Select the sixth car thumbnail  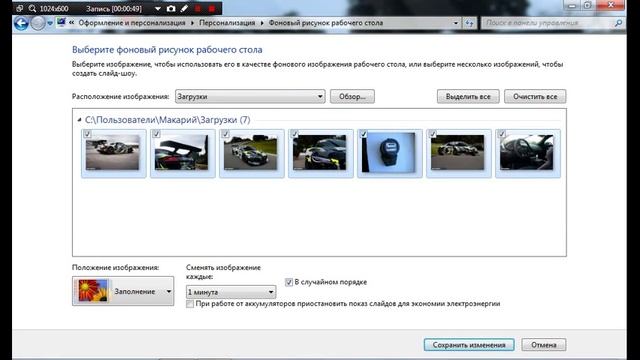[458, 153]
